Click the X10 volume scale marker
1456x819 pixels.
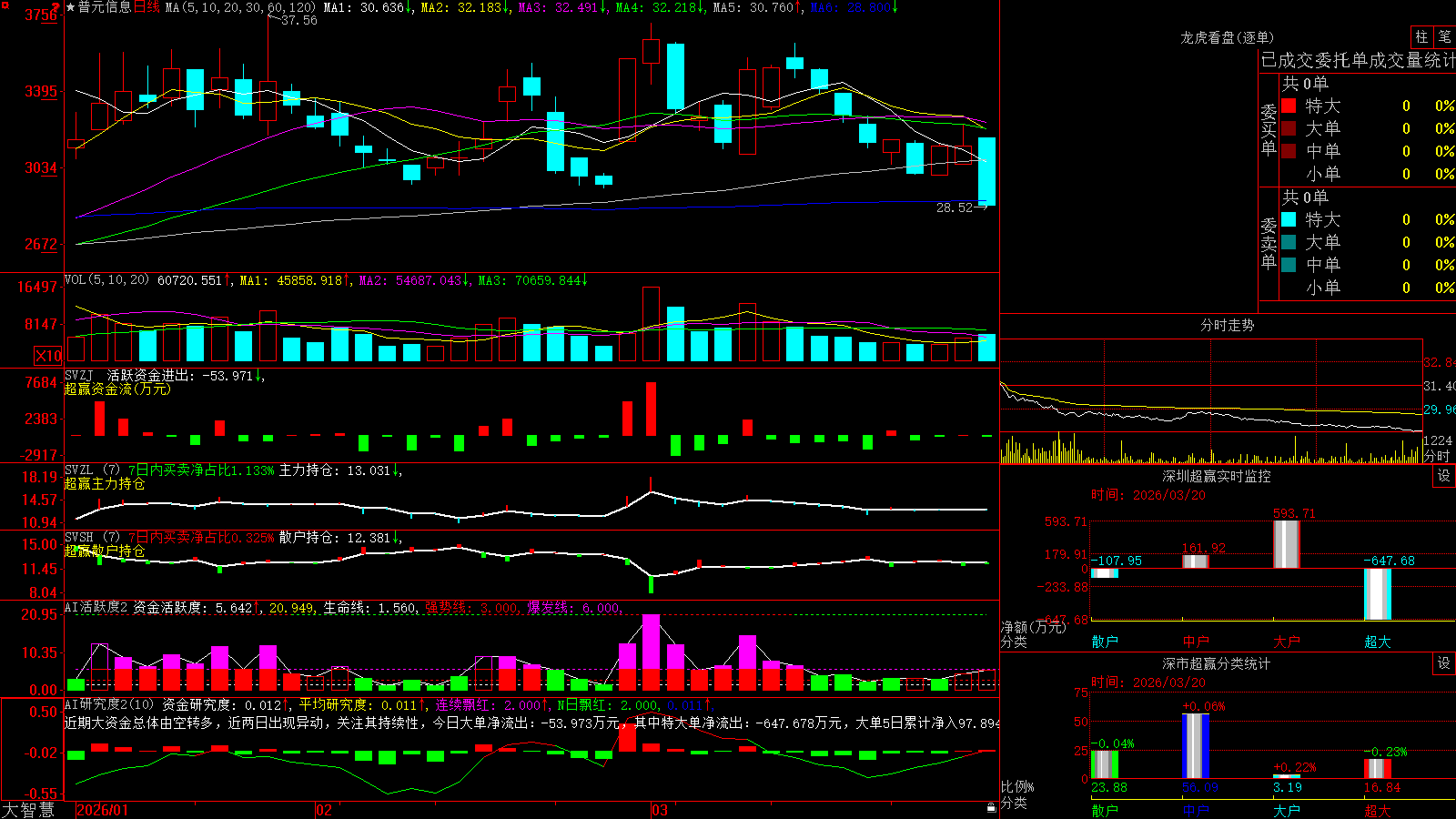click(x=48, y=356)
